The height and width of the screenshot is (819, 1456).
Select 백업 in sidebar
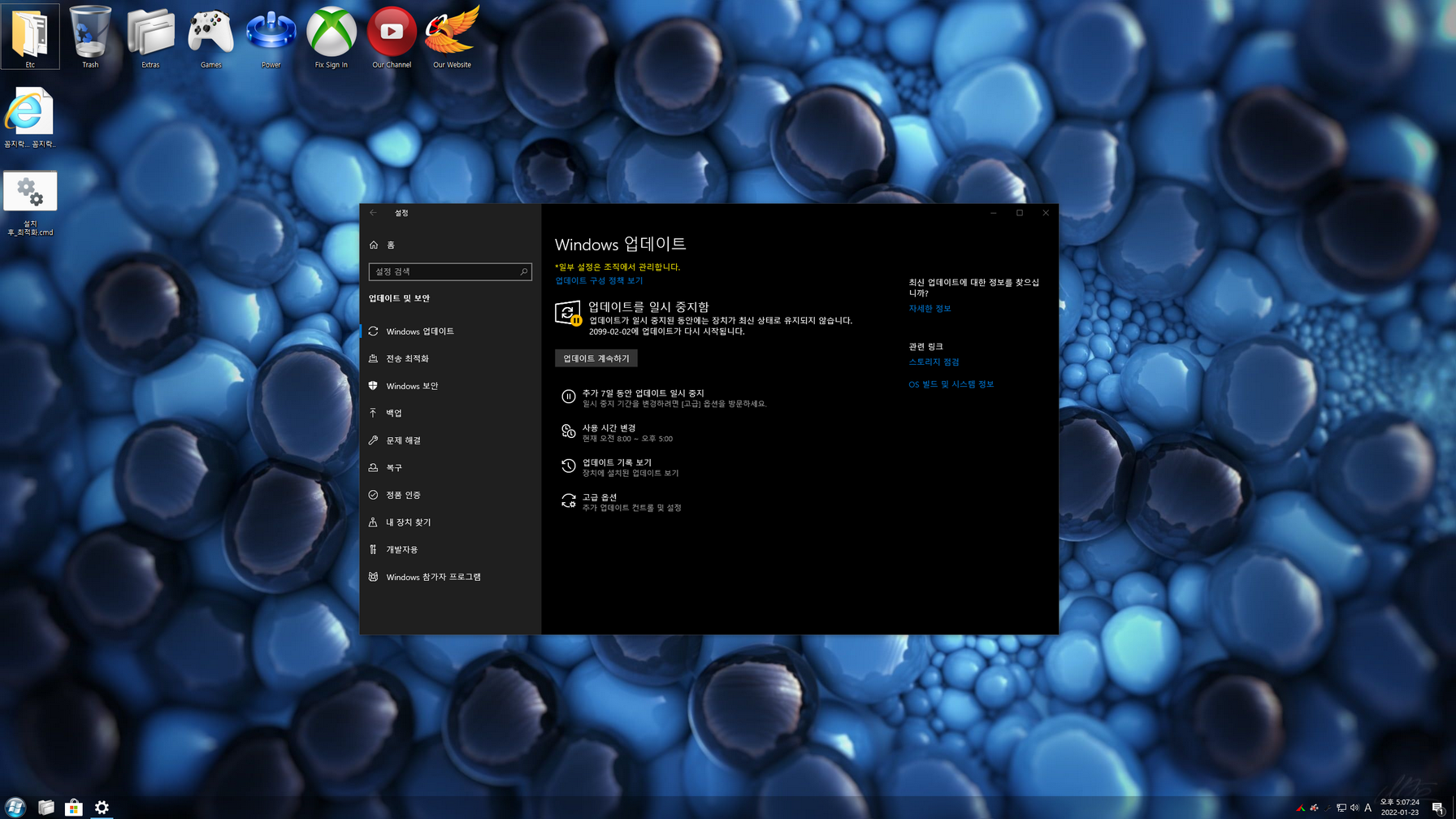pos(450,413)
